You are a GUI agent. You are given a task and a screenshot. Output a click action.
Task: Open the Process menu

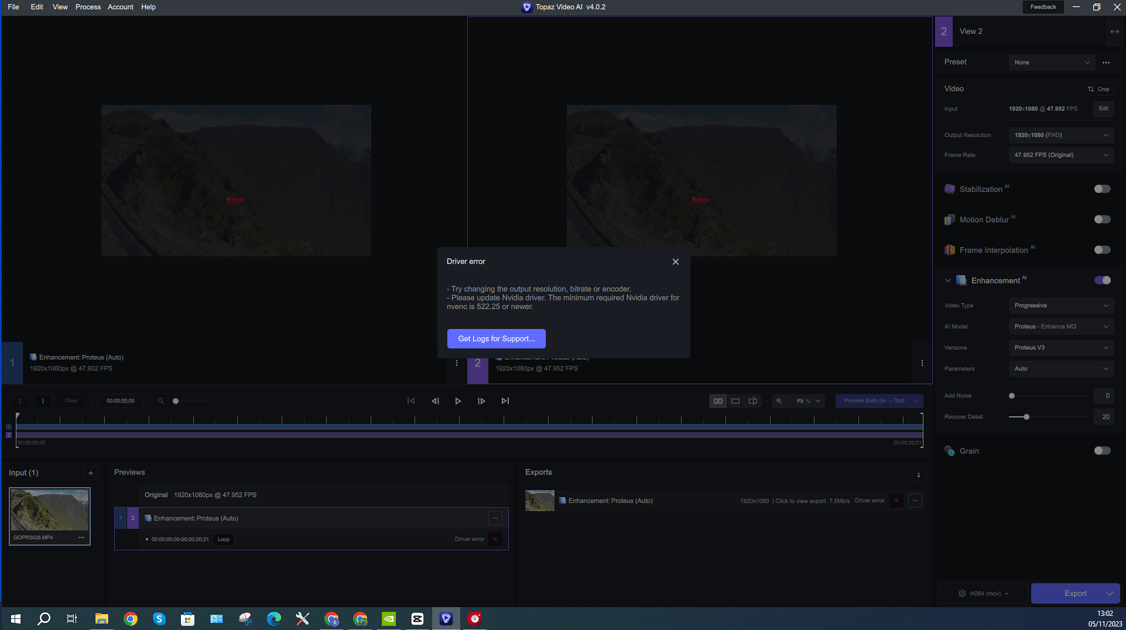87,6
